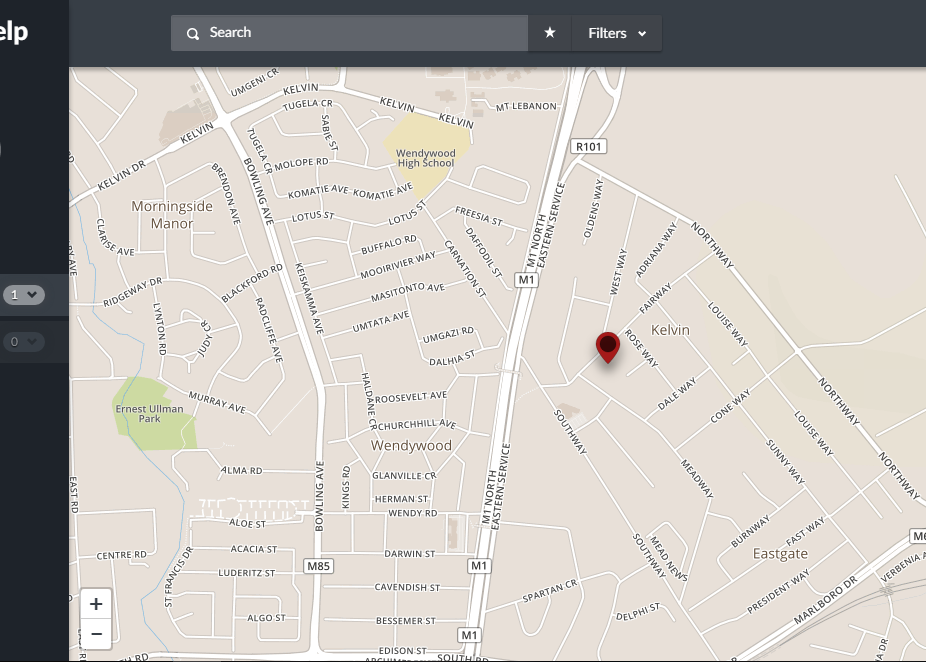Click the R101 road shield
Screen dimensions: 926x662
(x=588, y=146)
